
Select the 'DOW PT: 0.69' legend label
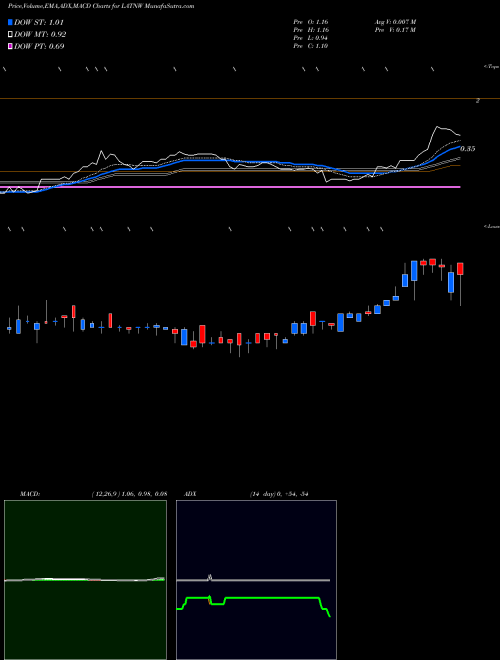39,46
